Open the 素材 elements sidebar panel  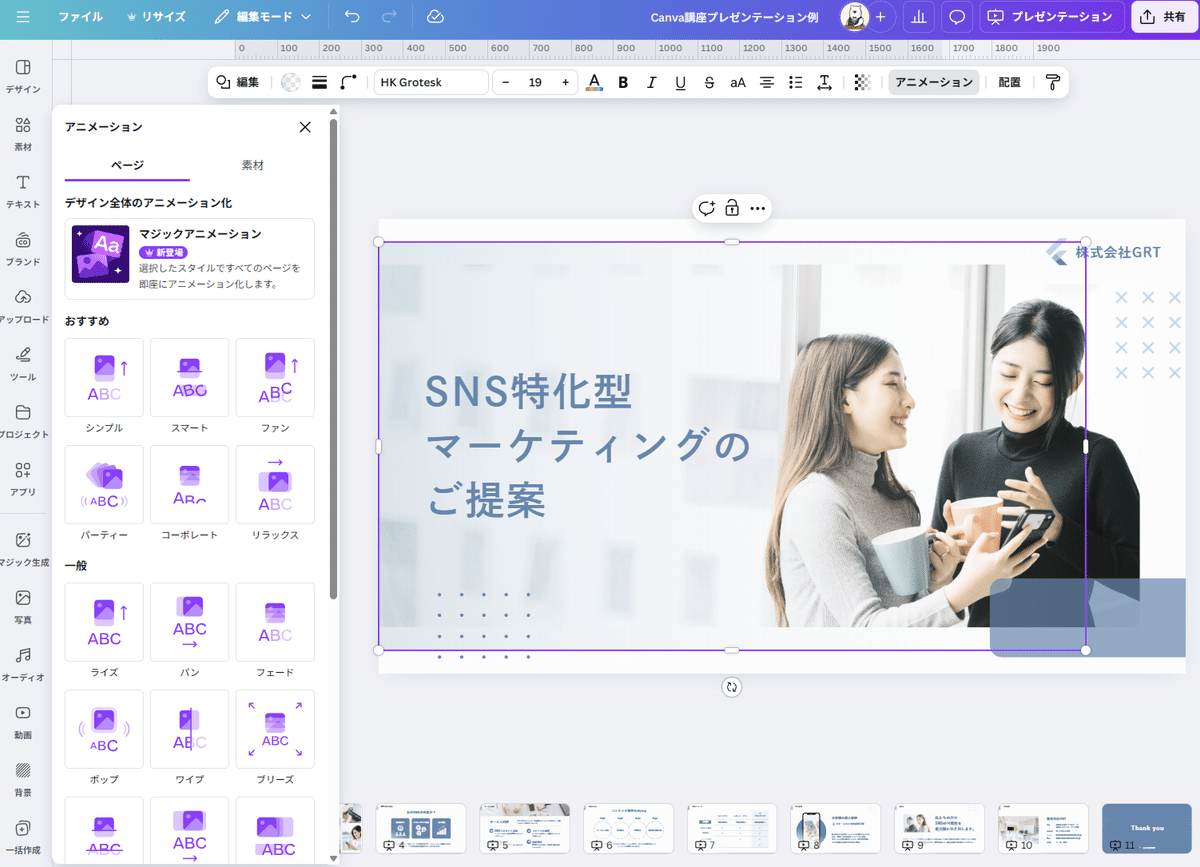click(x=23, y=133)
